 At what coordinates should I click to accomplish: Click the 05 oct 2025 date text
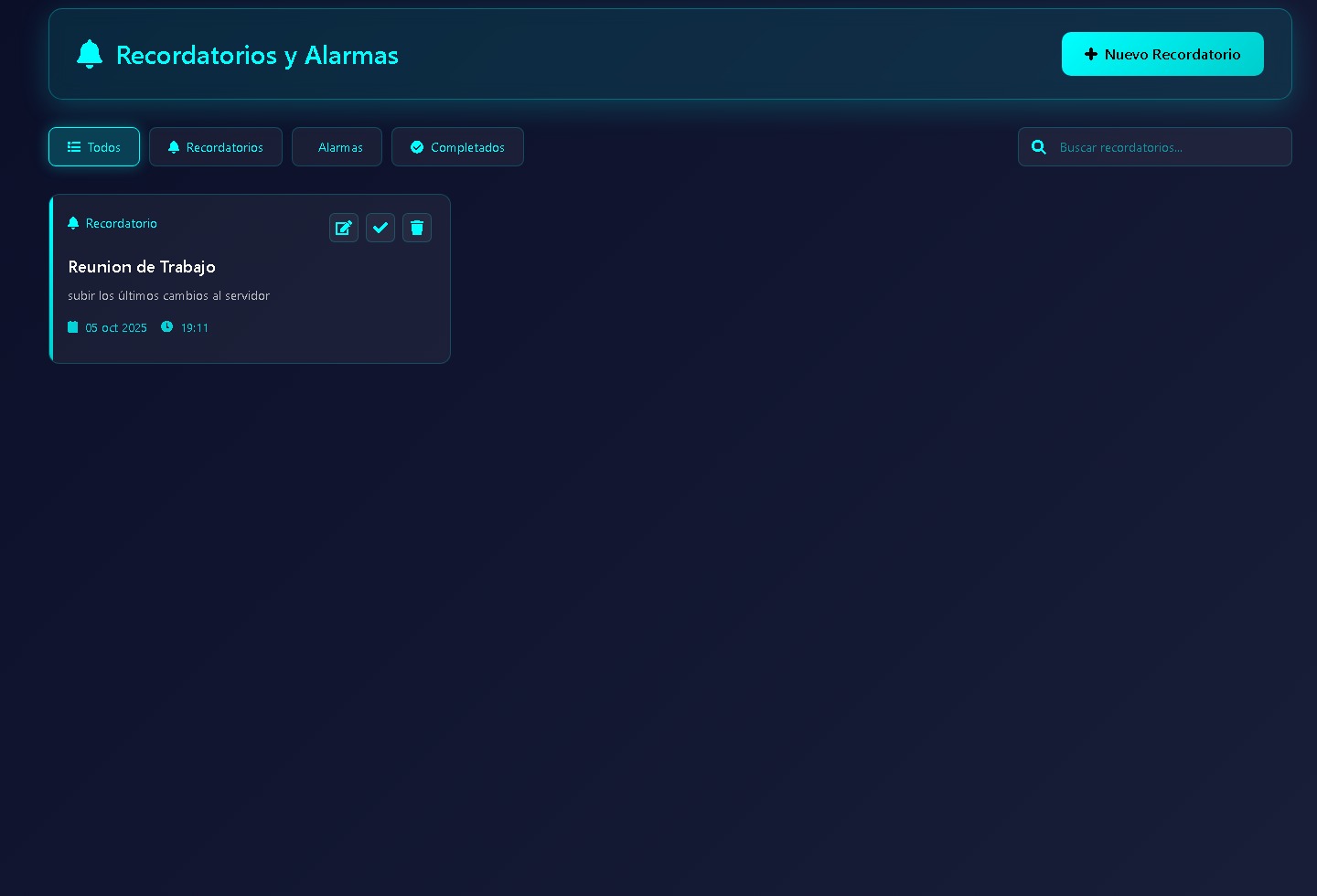116,328
